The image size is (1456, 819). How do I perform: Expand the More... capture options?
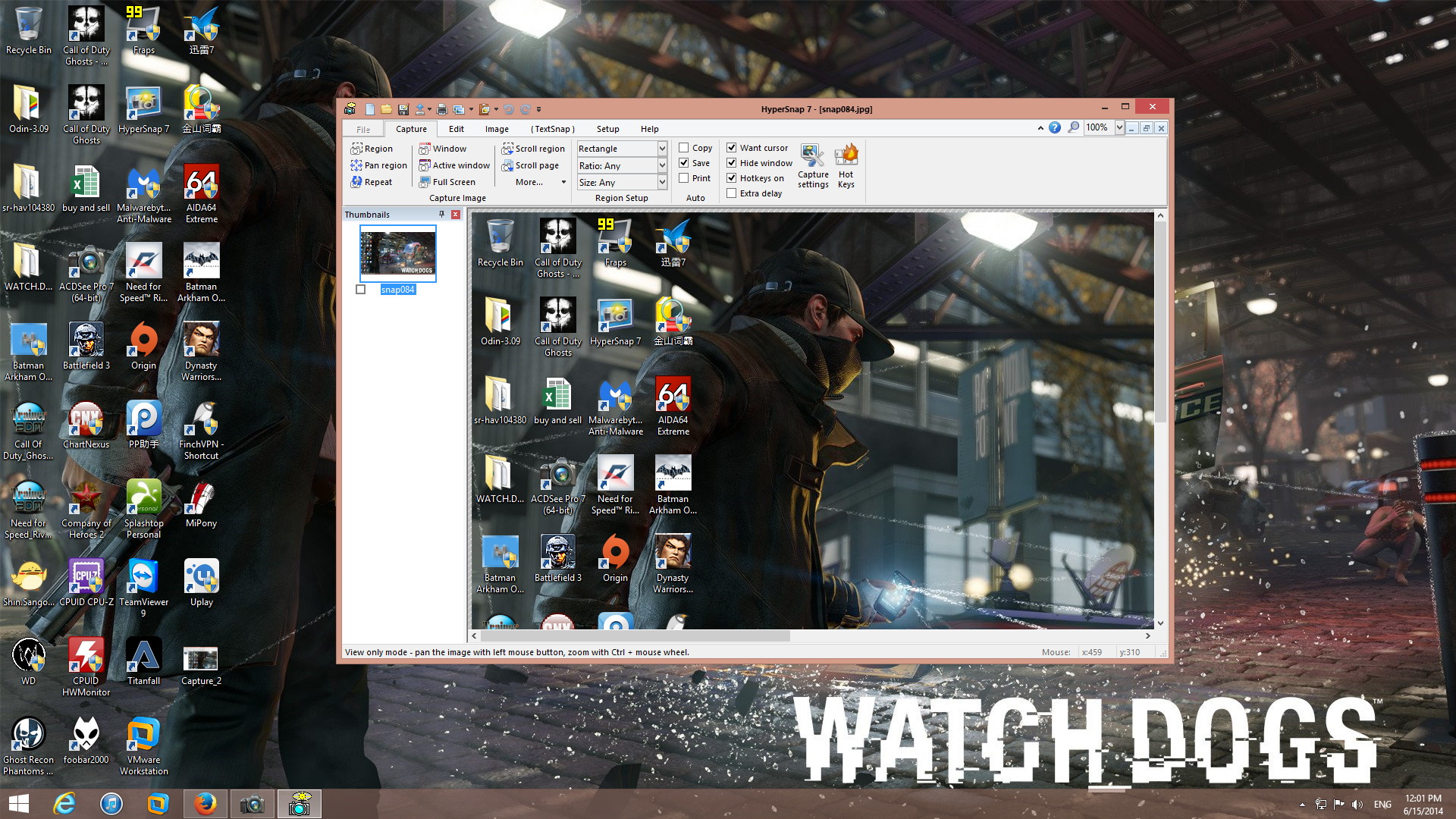coord(540,182)
